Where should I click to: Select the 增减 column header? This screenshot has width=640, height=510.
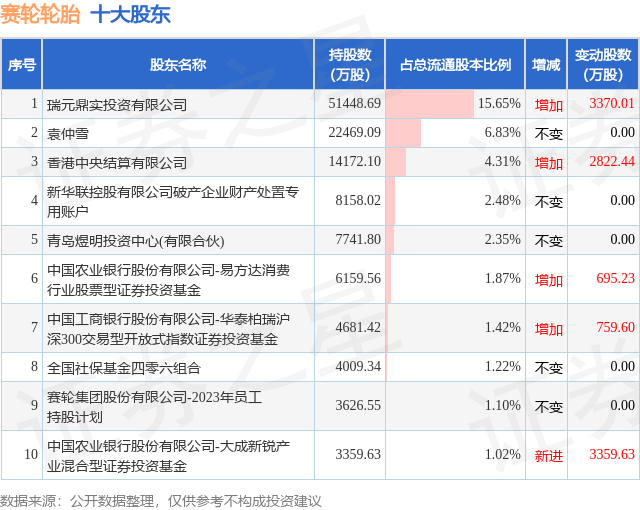[546, 64]
